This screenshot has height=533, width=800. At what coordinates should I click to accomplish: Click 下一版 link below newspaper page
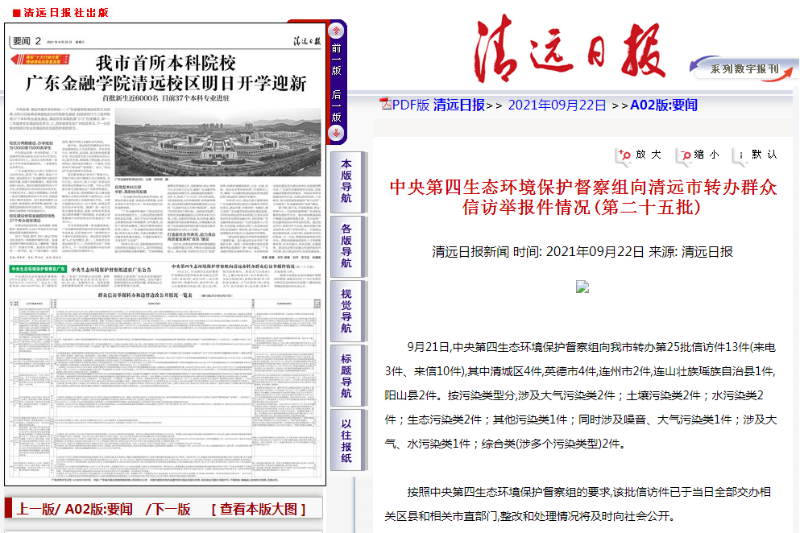(171, 509)
